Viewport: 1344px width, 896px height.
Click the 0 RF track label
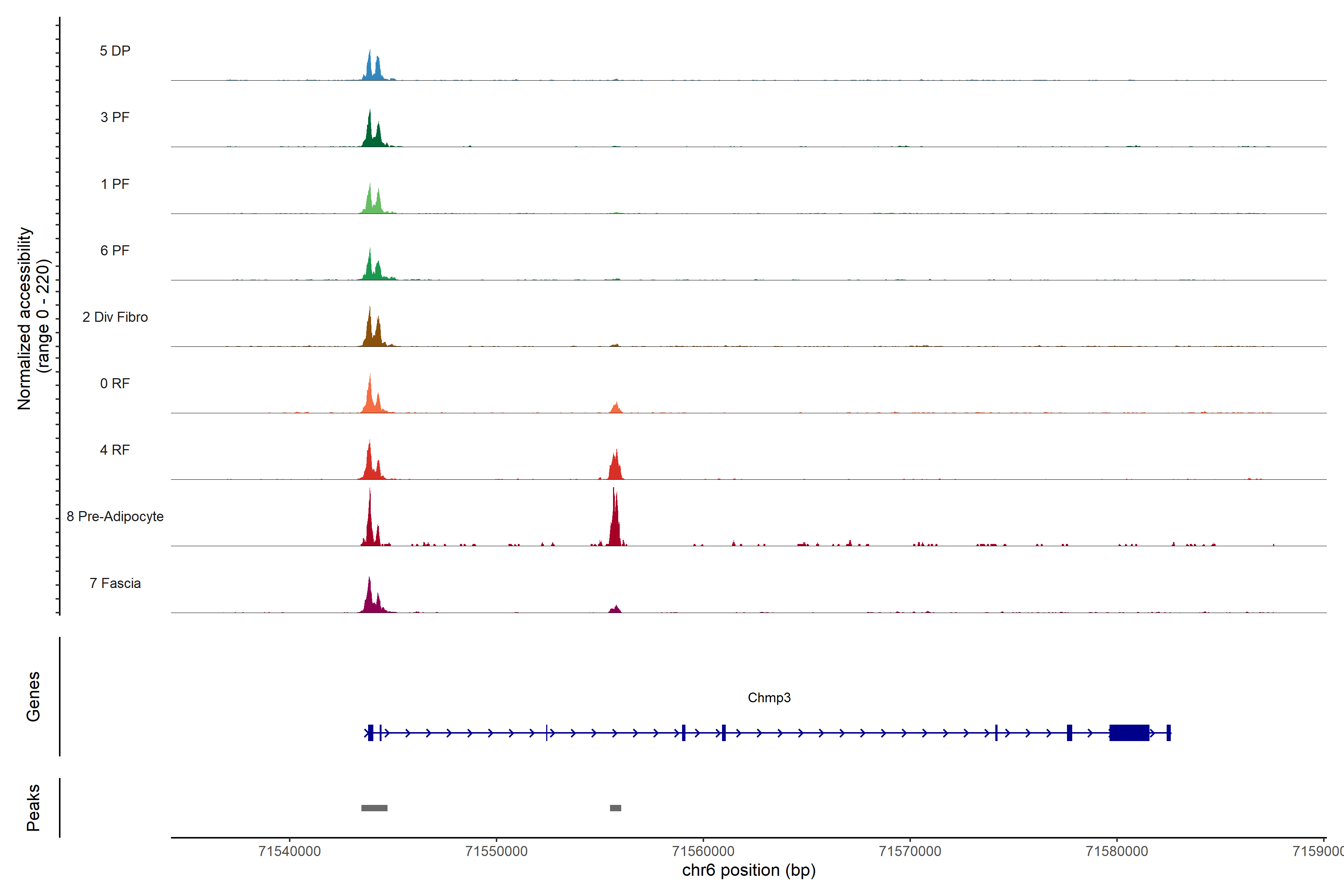click(115, 383)
